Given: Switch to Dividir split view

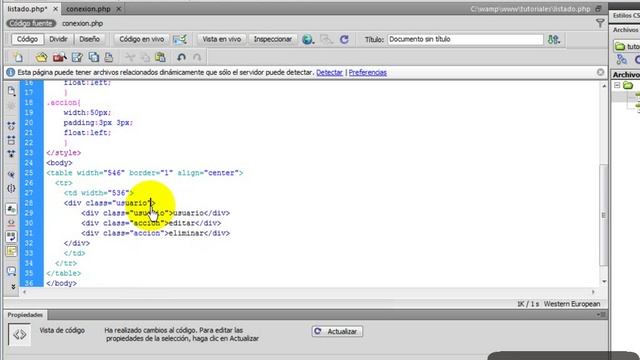Looking at the screenshot, I should click(x=58, y=39).
